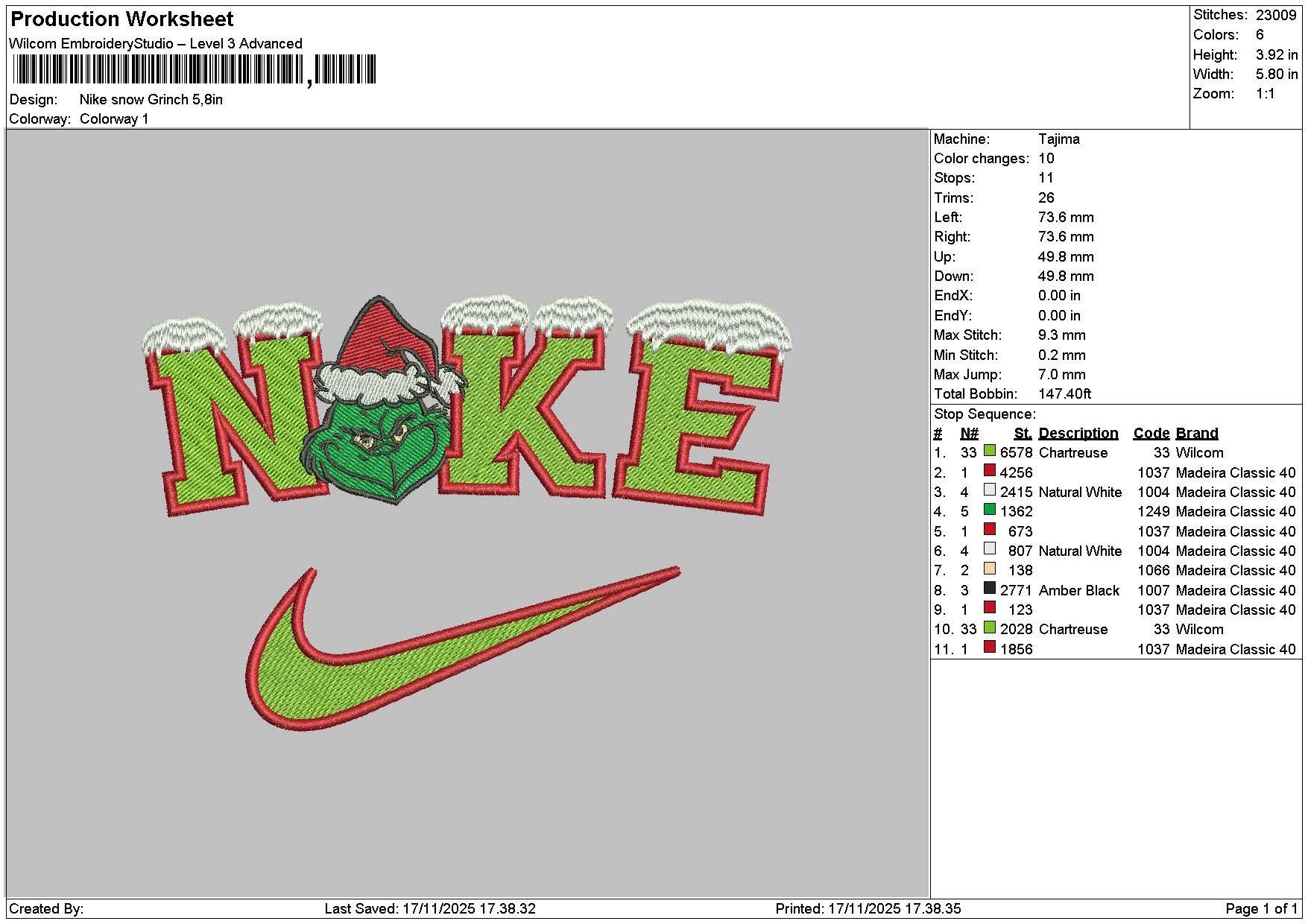This screenshot has height=924, width=1308.
Task: Select the white swatch beside stitch count 2415
Action: [989, 490]
